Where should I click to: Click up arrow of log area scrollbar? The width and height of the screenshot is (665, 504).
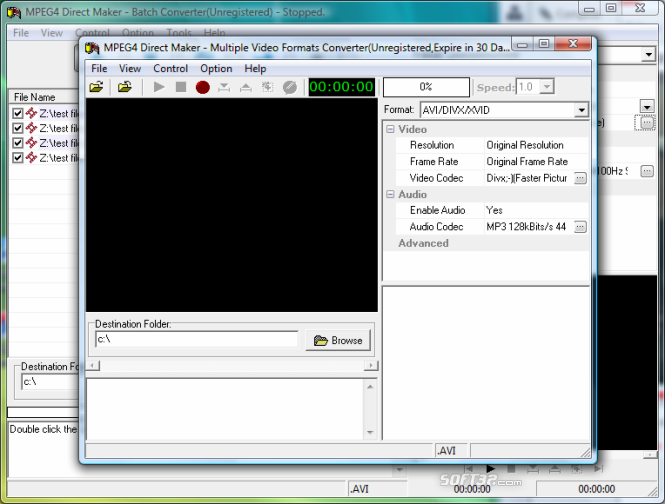(370, 387)
